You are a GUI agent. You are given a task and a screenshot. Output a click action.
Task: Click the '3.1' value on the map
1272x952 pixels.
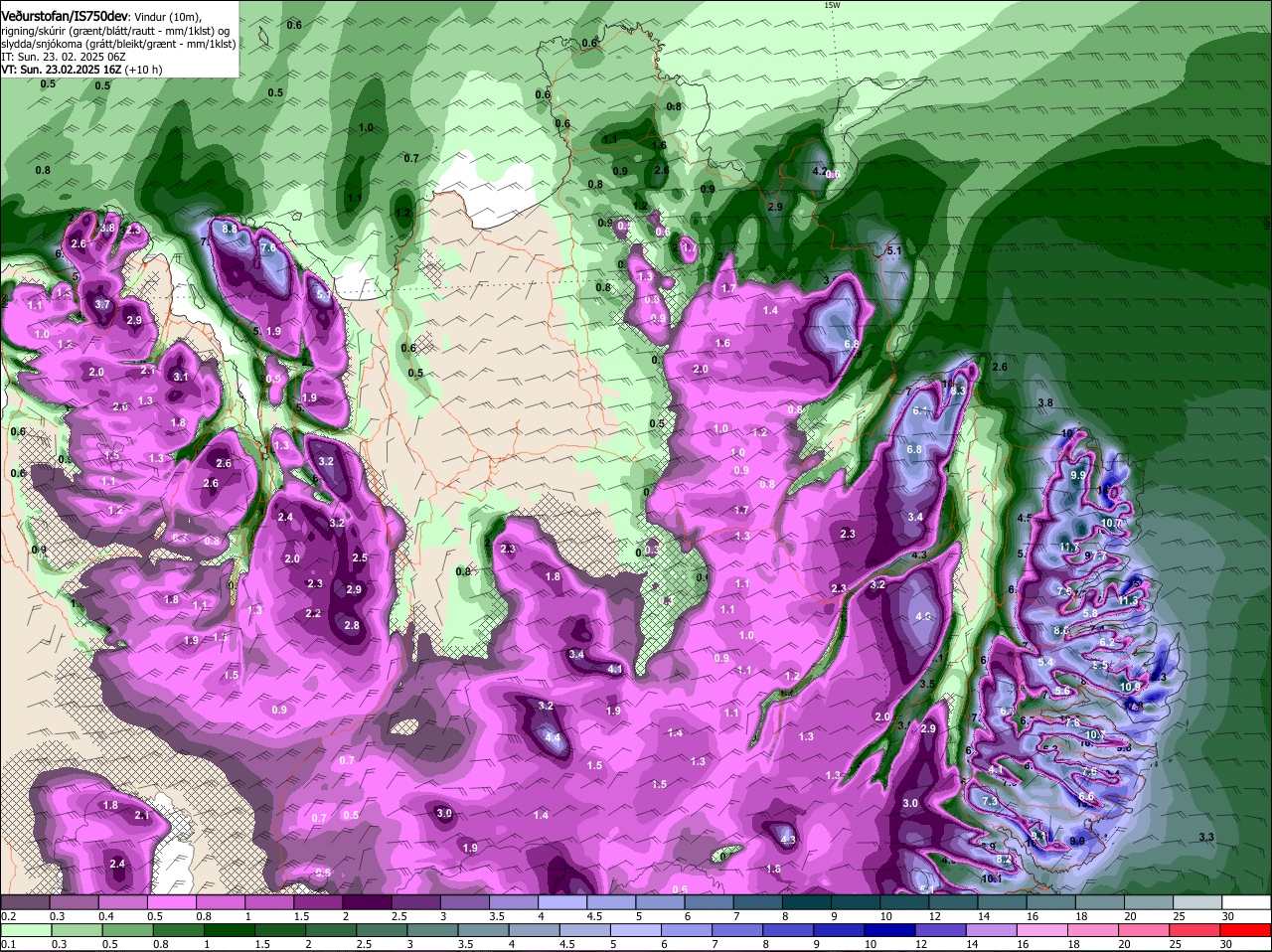point(180,377)
